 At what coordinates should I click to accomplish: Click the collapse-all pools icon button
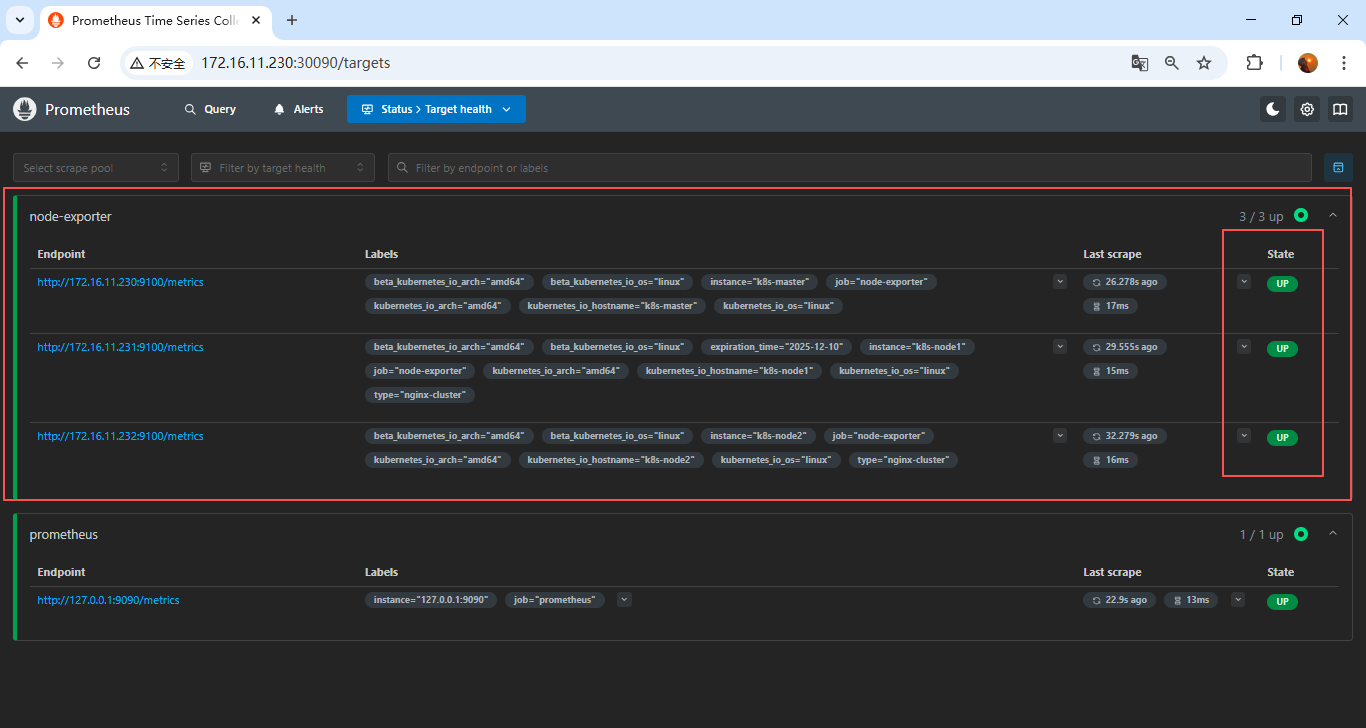coord(1338,168)
